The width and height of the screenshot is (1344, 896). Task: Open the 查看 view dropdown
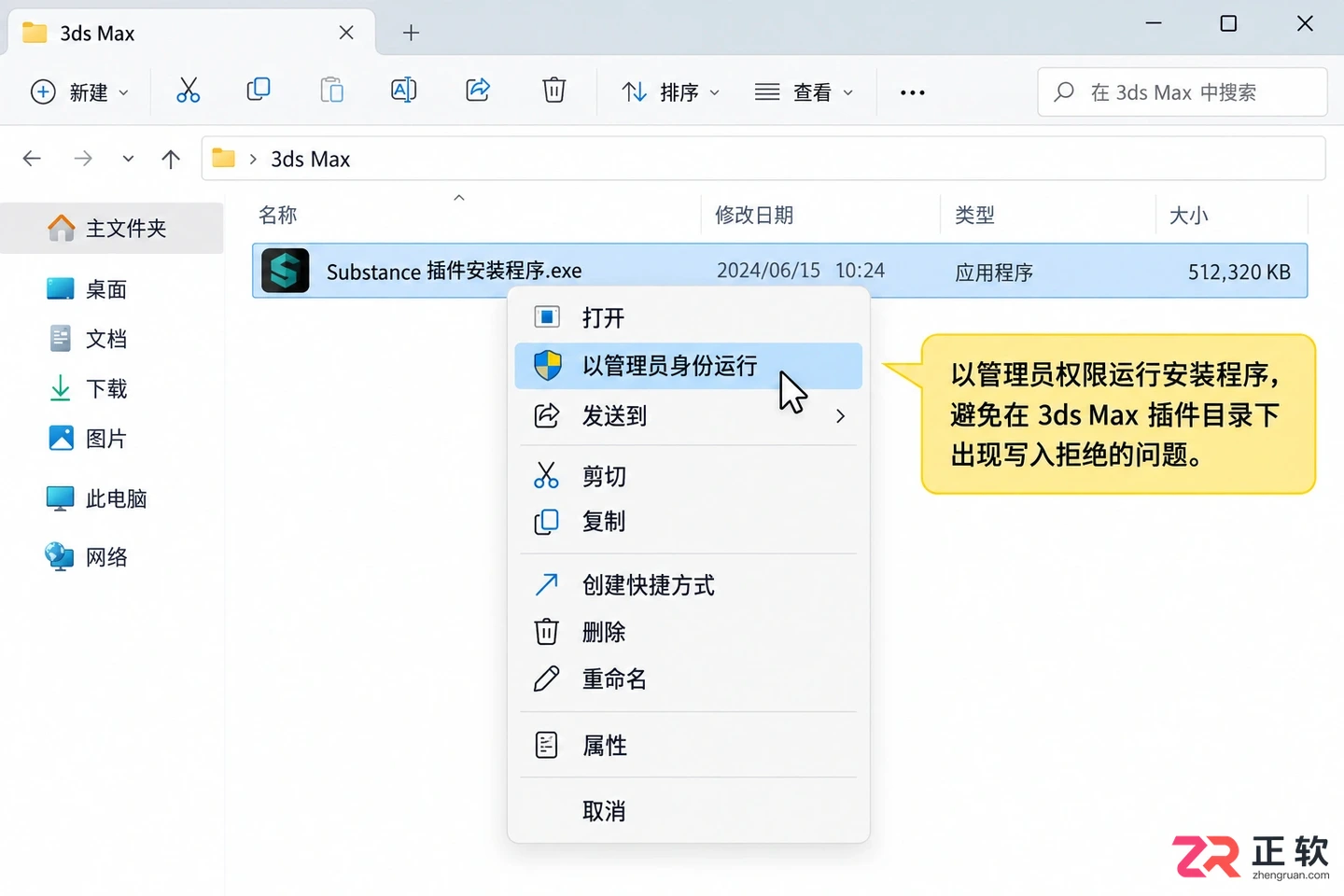click(805, 92)
